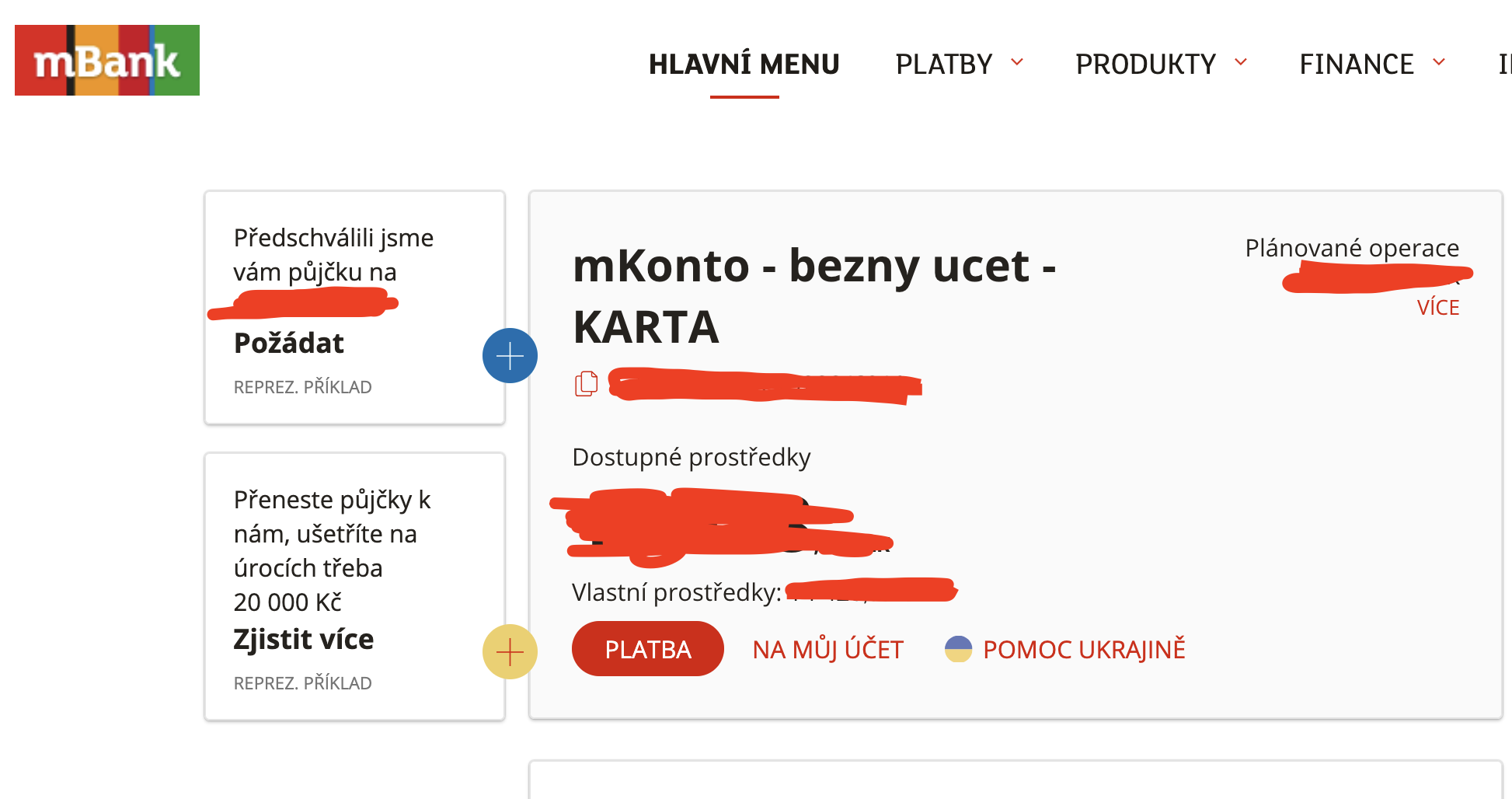This screenshot has height=799, width=1512.
Task: Open the POMOC UKRAJINĚ link
Action: 1084,650
